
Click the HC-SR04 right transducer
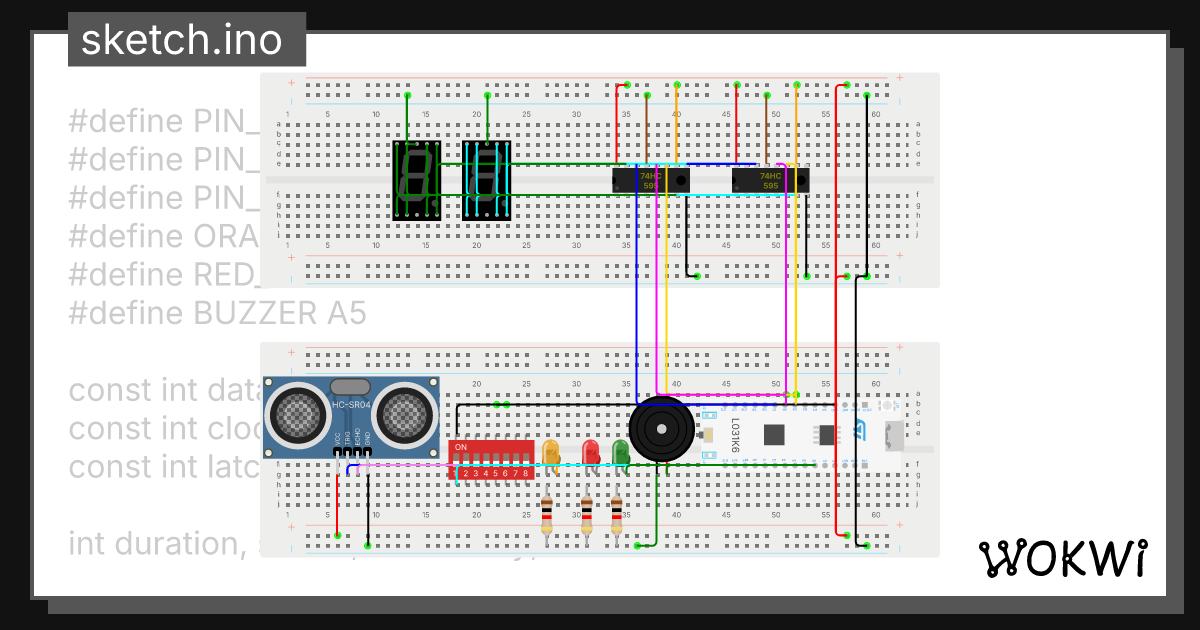[x=407, y=415]
